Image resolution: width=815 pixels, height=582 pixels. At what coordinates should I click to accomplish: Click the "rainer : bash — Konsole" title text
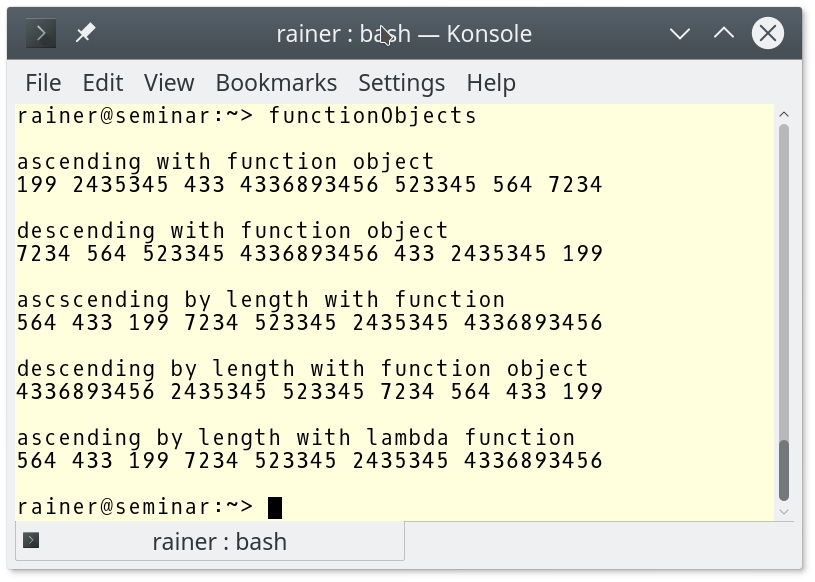click(404, 33)
